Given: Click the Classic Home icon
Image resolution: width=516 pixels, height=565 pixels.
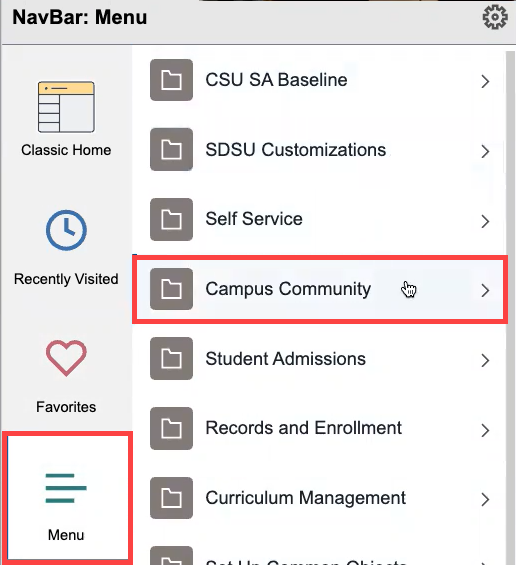Looking at the screenshot, I should 66,107.
